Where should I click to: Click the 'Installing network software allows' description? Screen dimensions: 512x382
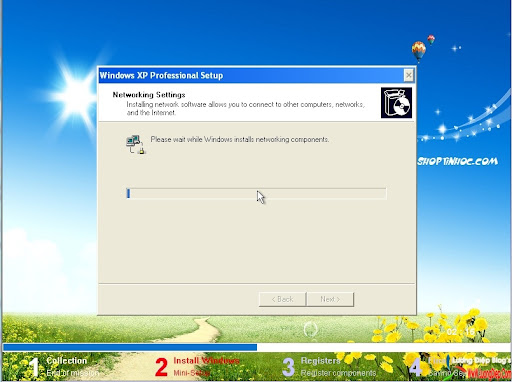245,108
